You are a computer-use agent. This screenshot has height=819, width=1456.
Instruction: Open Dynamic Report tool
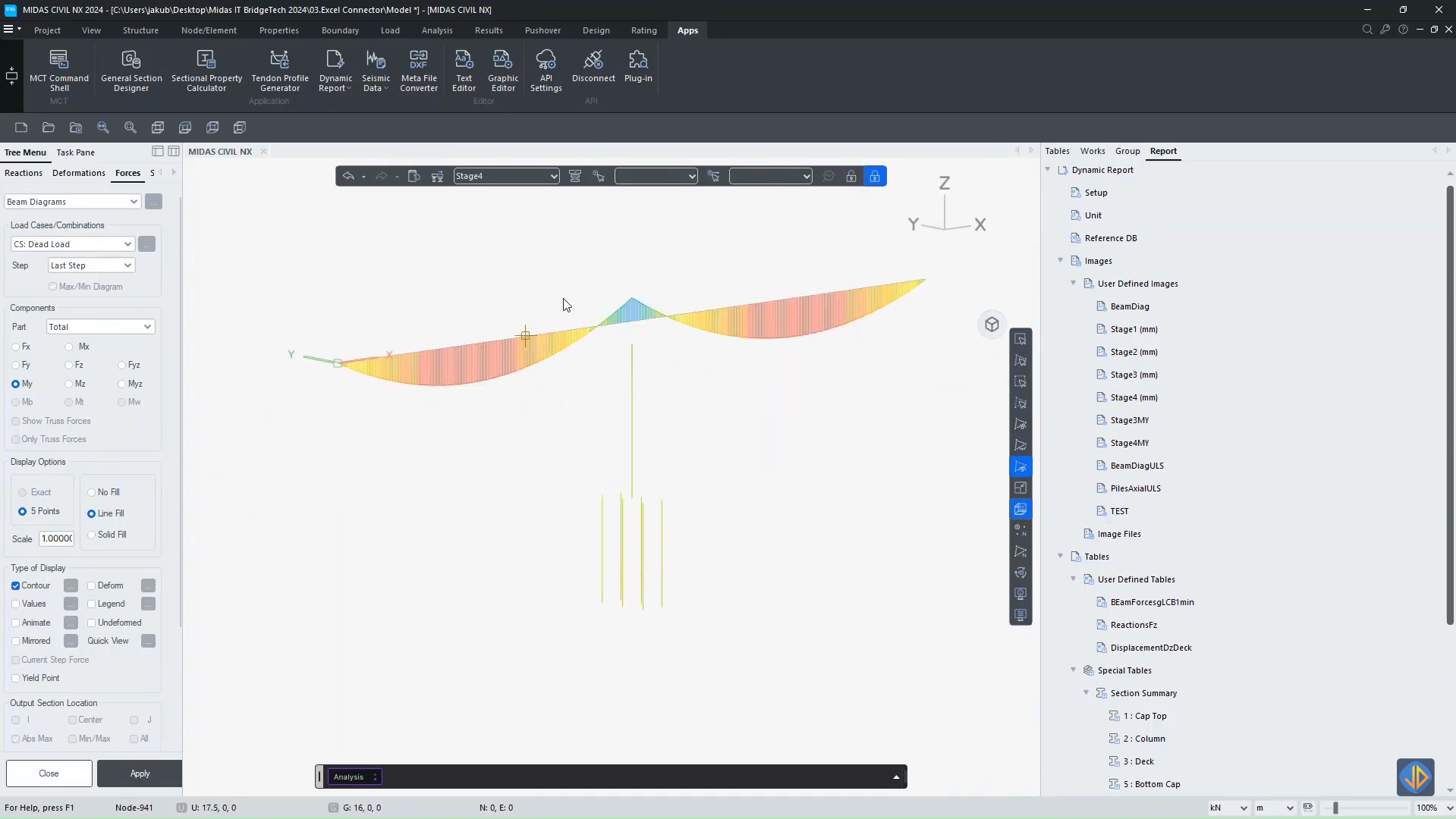tap(335, 70)
